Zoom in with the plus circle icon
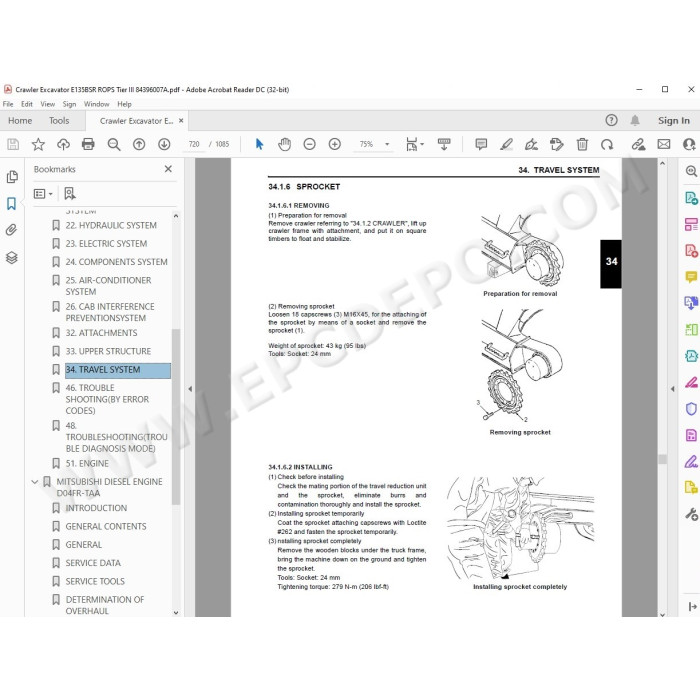700x700 pixels. [335, 144]
